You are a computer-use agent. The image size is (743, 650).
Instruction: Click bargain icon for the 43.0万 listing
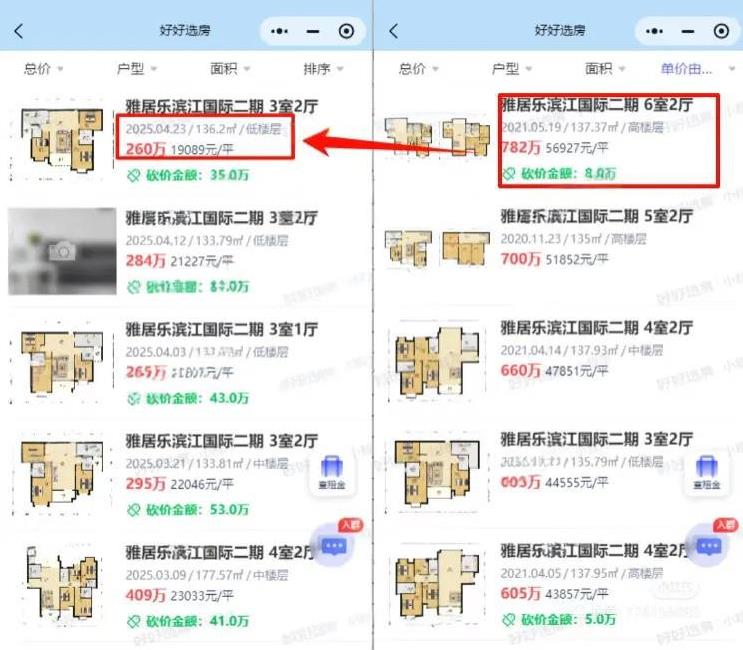[134, 398]
